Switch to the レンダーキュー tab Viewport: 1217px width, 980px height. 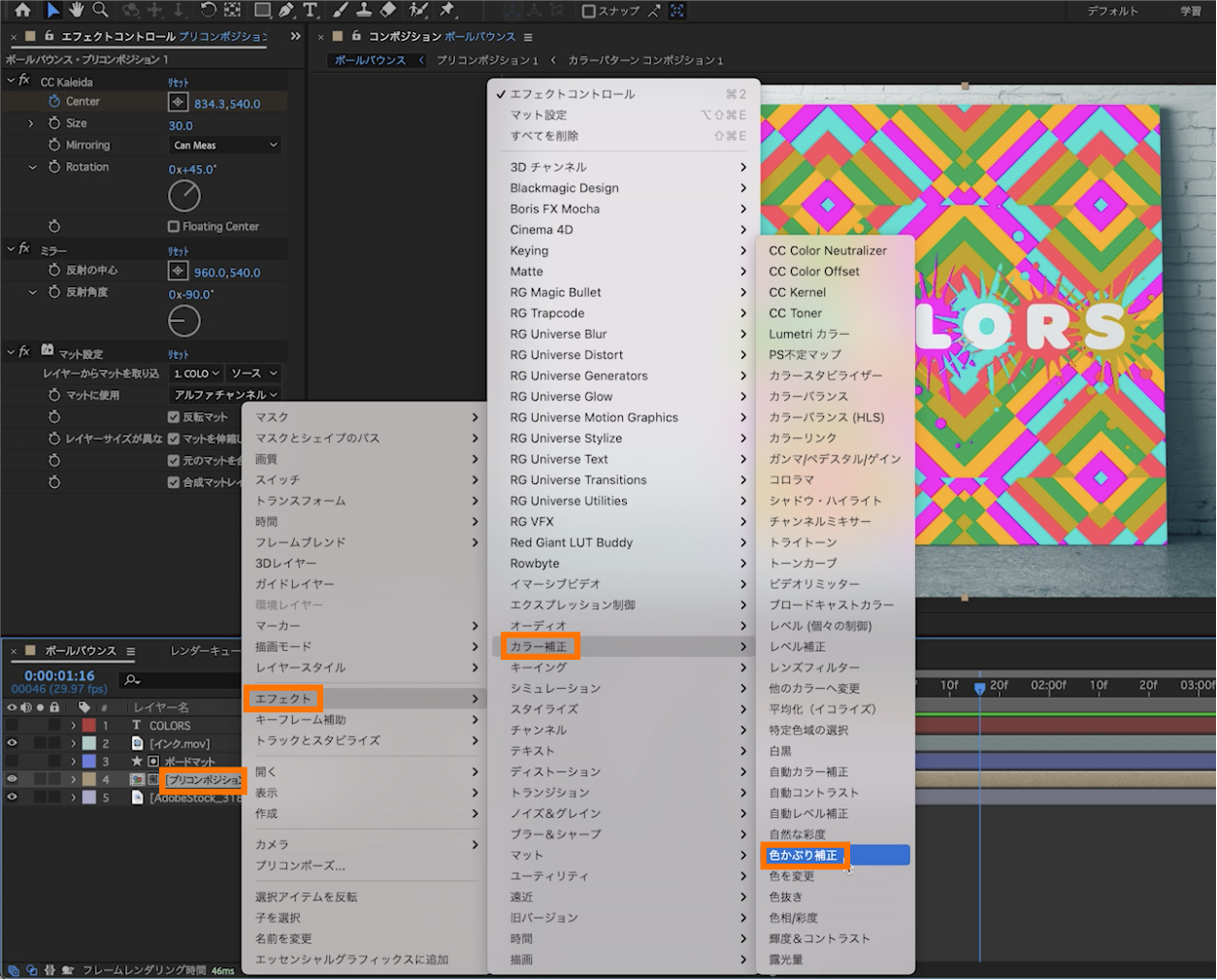[204, 651]
